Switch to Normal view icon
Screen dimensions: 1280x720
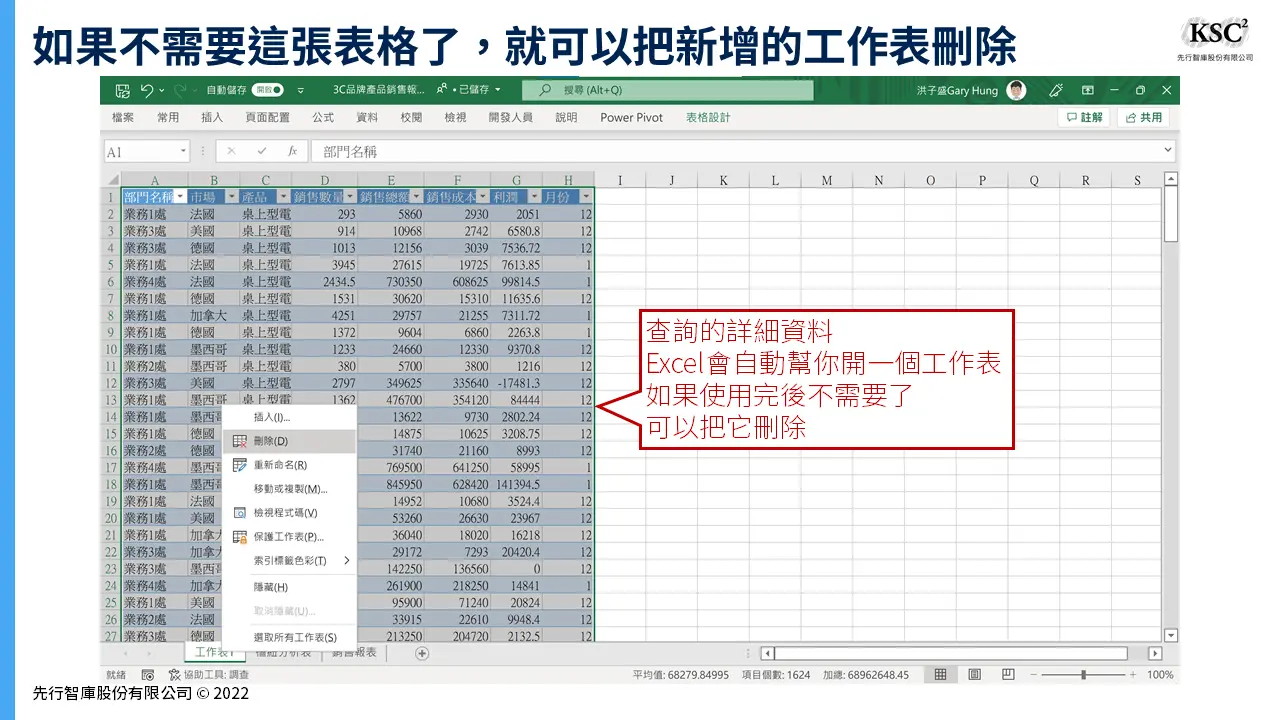point(941,675)
